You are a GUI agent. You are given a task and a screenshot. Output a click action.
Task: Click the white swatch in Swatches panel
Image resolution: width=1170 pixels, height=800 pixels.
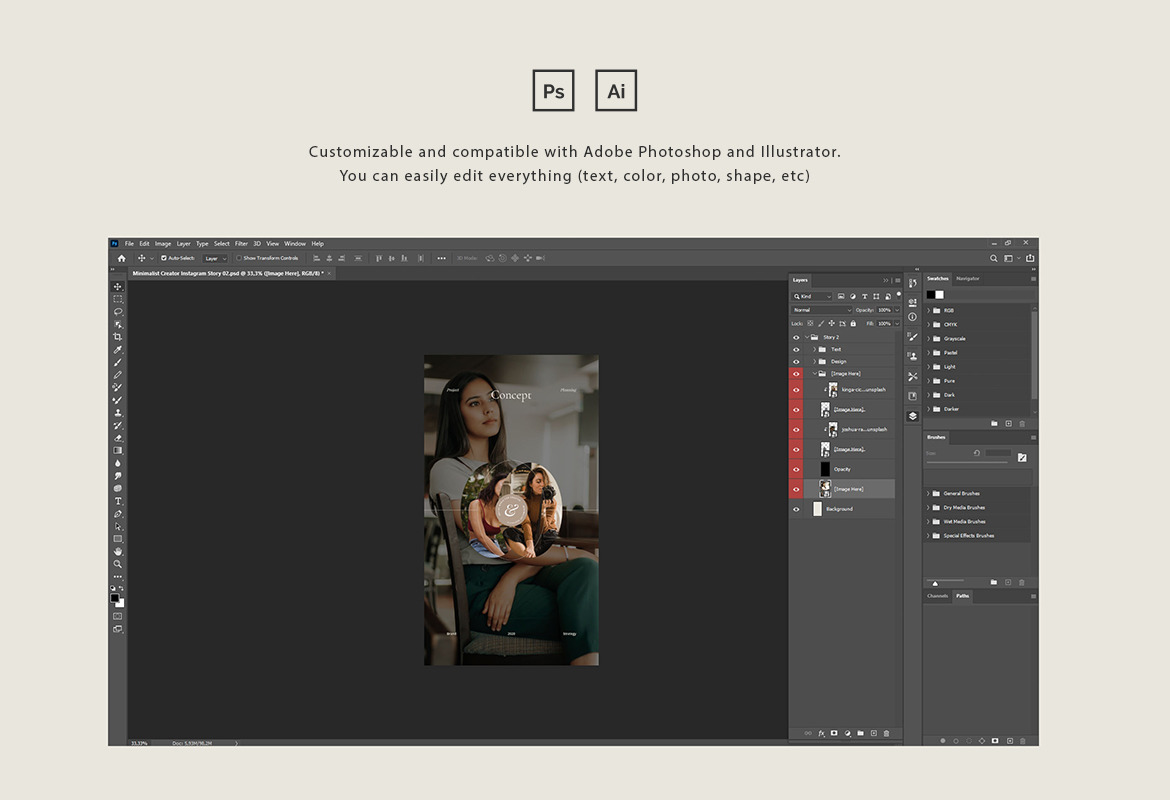939,295
